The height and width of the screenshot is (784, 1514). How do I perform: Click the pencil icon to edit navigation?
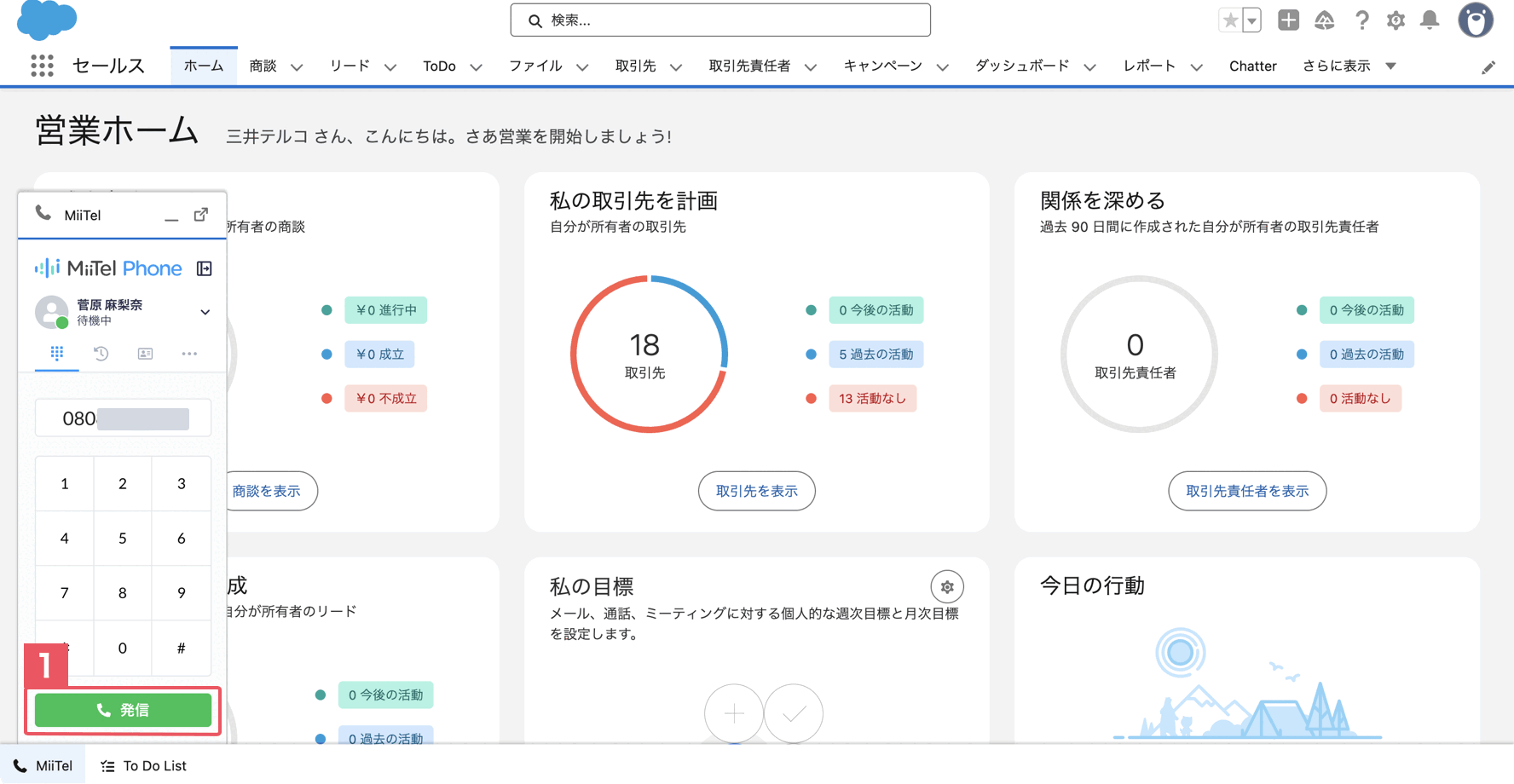click(1488, 67)
